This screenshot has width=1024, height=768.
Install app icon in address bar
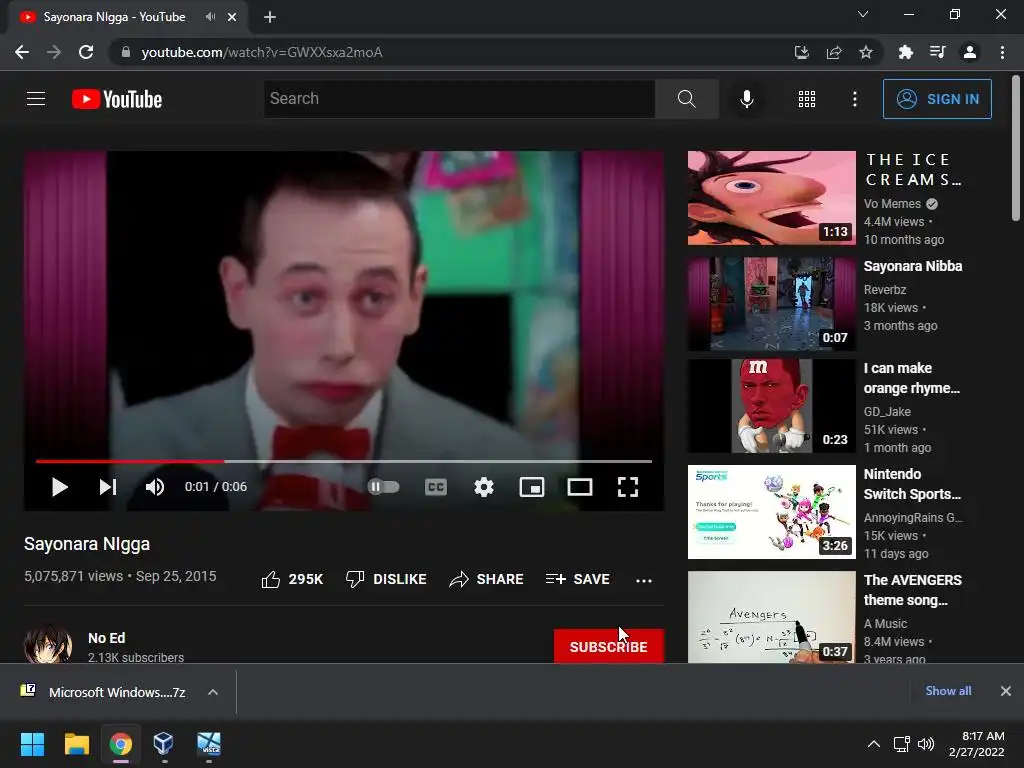tap(801, 52)
